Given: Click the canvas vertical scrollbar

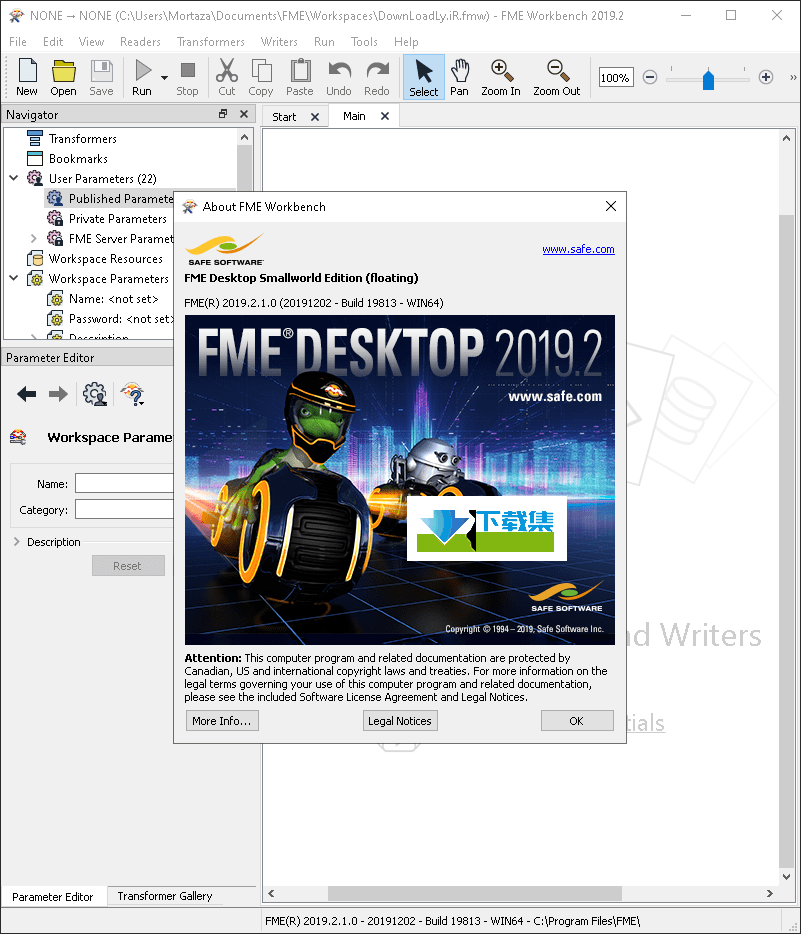Looking at the screenshot, I should (x=786, y=541).
